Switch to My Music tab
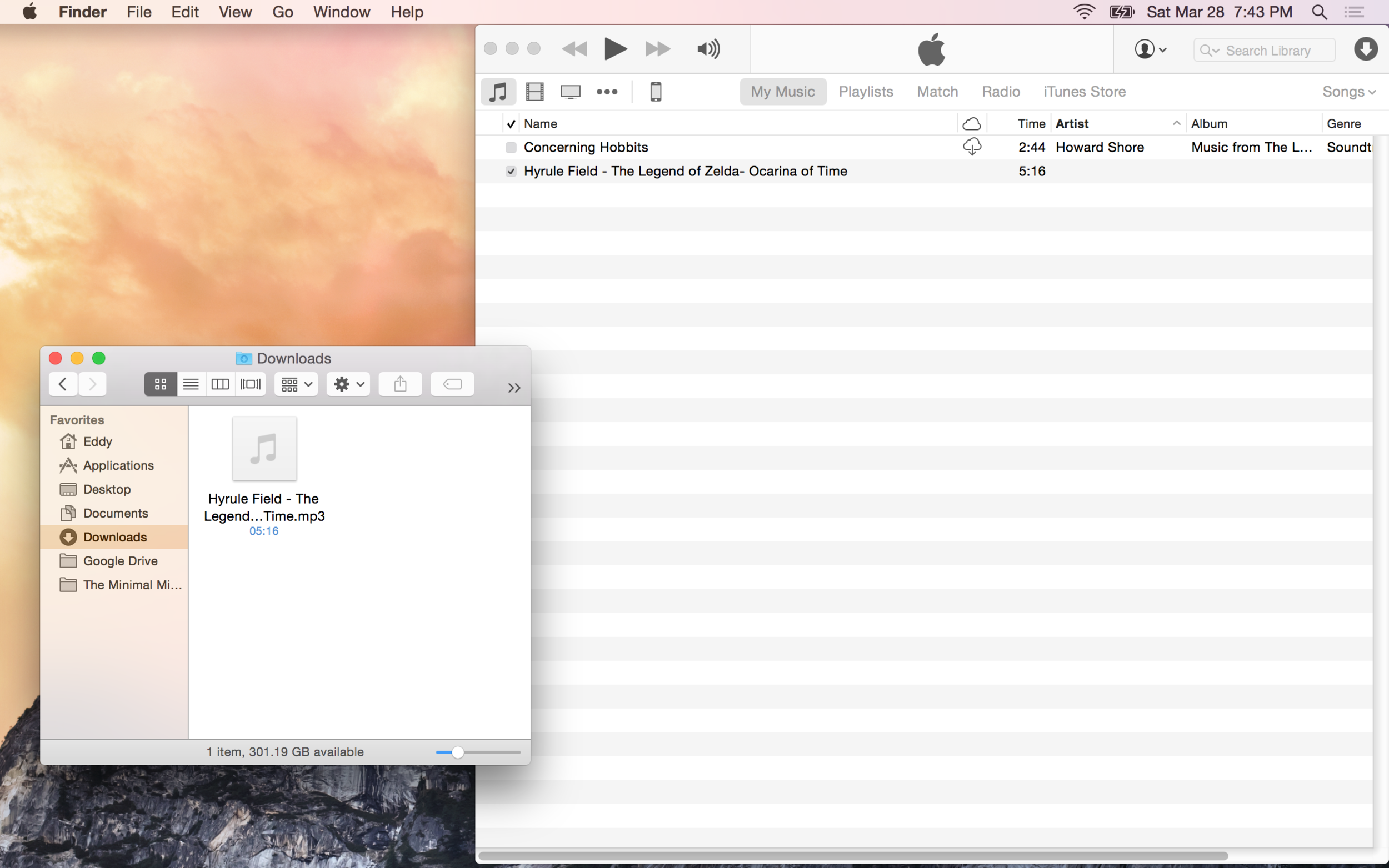1389x868 pixels. point(783,91)
